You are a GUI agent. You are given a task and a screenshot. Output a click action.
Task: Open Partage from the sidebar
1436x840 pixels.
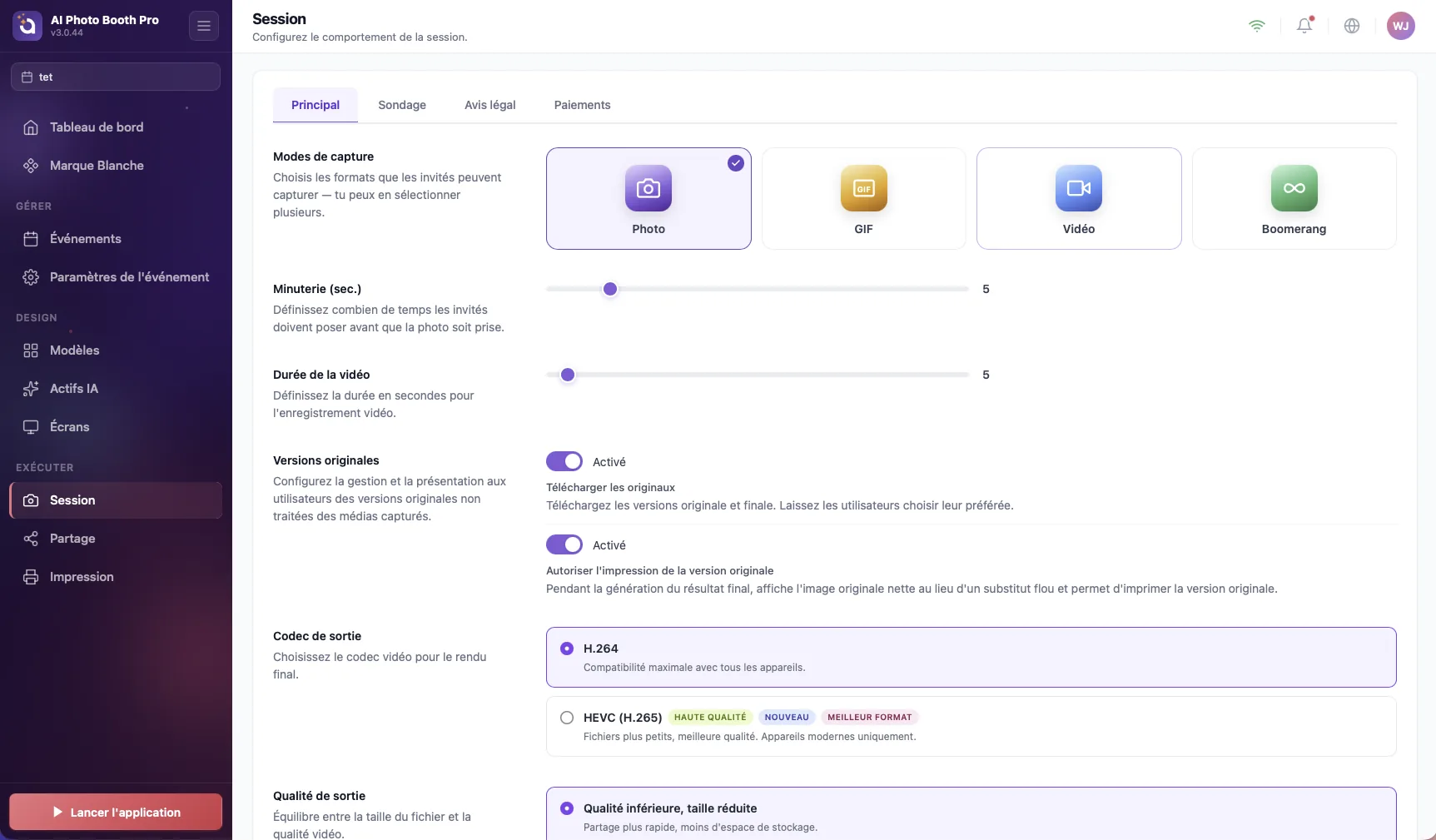coord(116,539)
